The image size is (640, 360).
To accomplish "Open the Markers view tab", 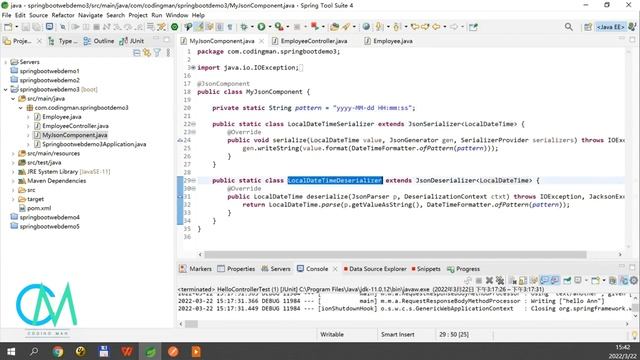I will click(196, 269).
